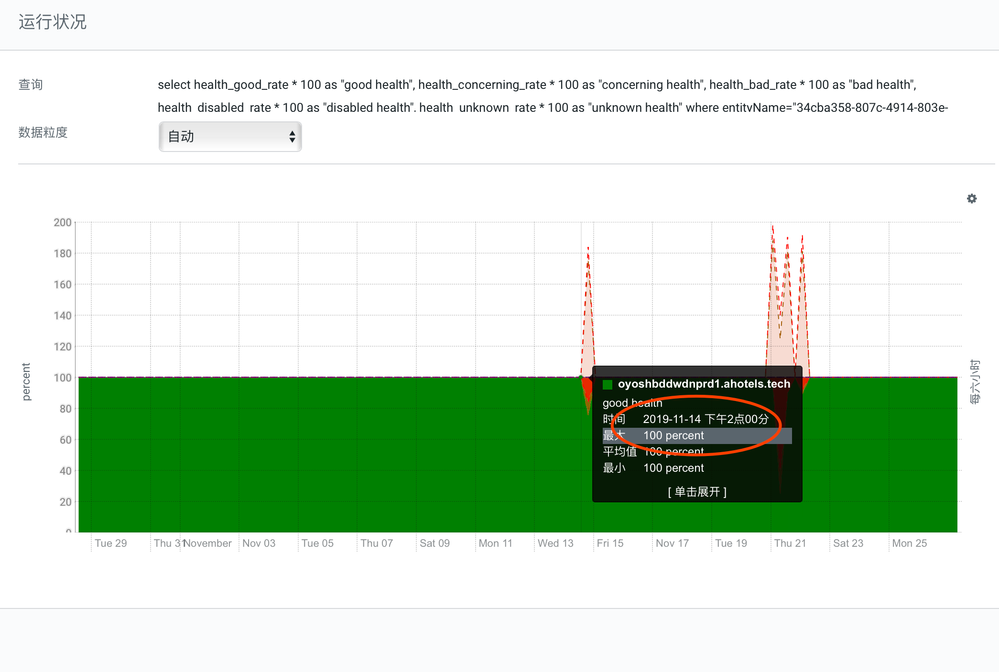Click the Mon 25 x-axis date label
This screenshot has height=672, width=999.
tap(909, 544)
